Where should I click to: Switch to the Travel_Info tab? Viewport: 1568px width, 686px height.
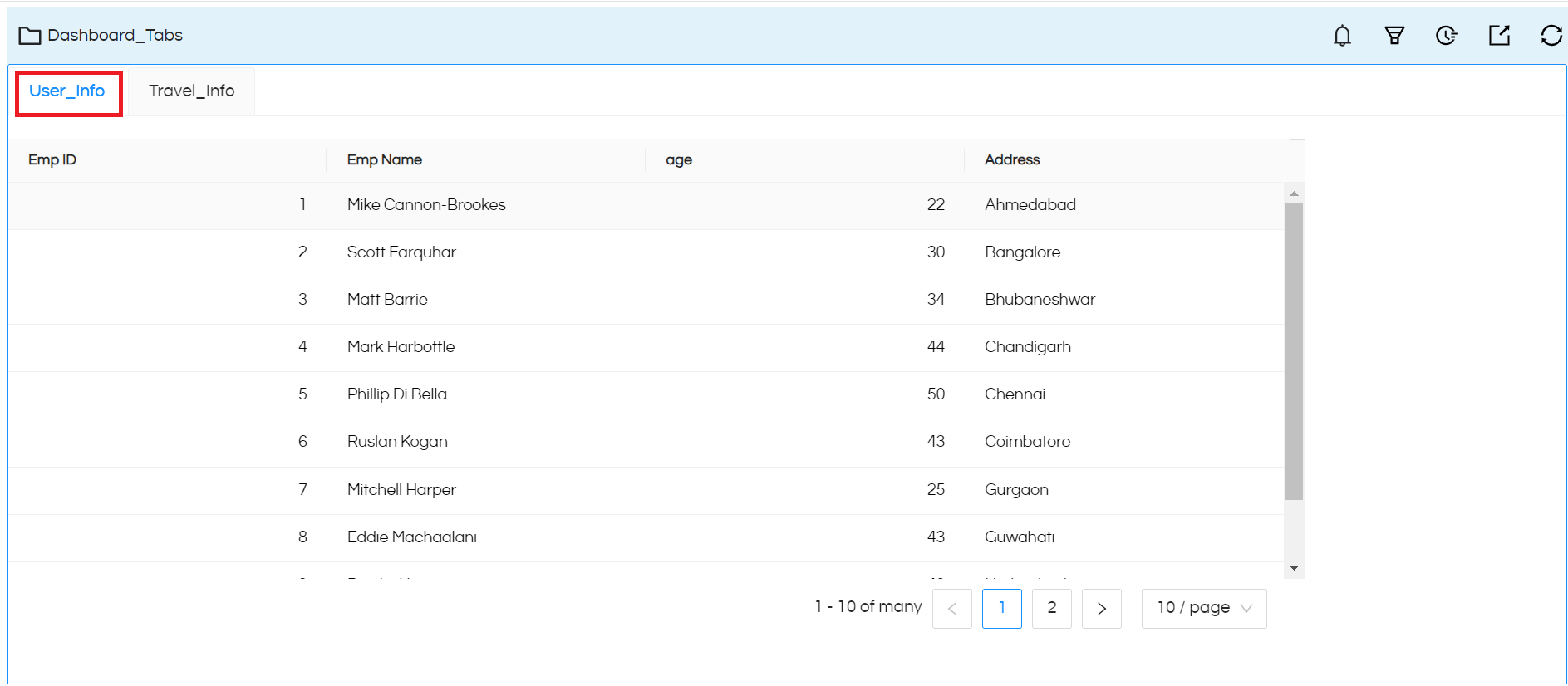click(192, 91)
